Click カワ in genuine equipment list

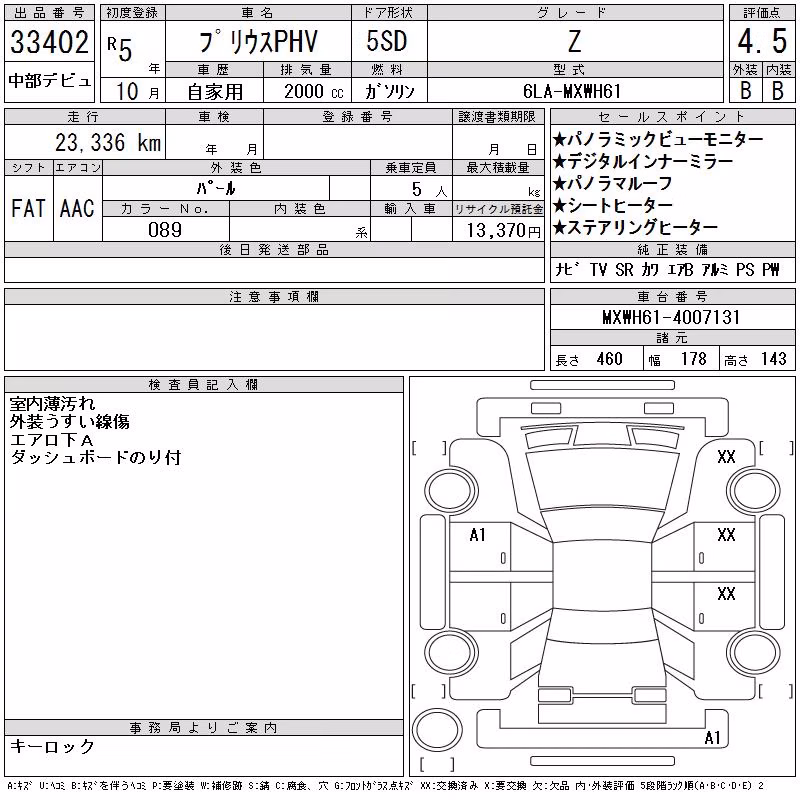649,269
